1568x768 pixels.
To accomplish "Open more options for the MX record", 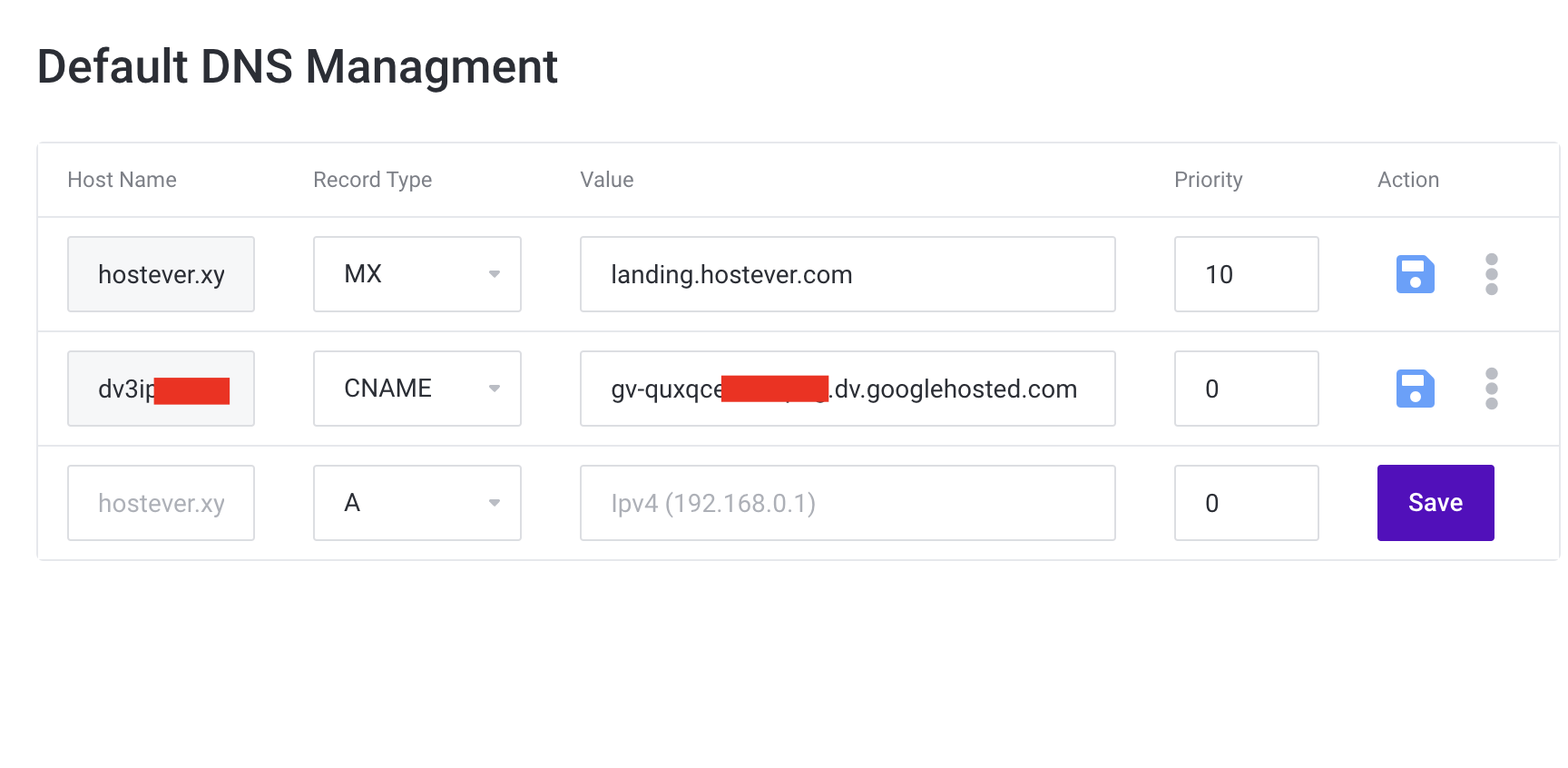I will (1491, 274).
